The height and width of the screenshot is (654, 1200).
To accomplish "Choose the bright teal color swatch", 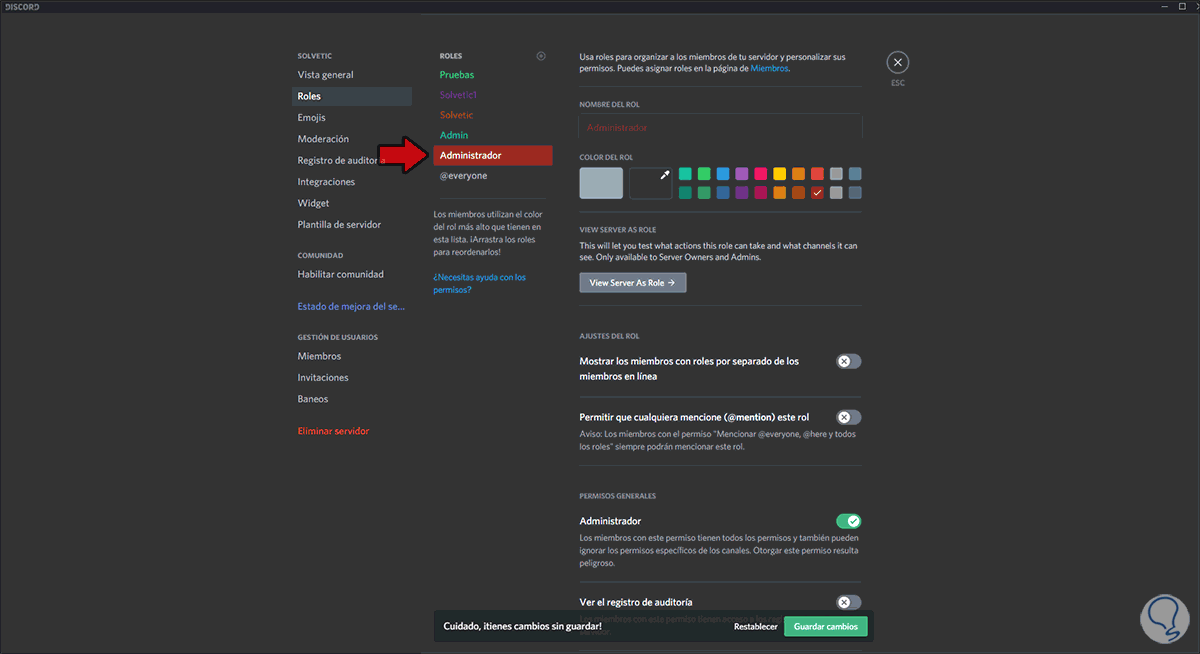I will [685, 174].
